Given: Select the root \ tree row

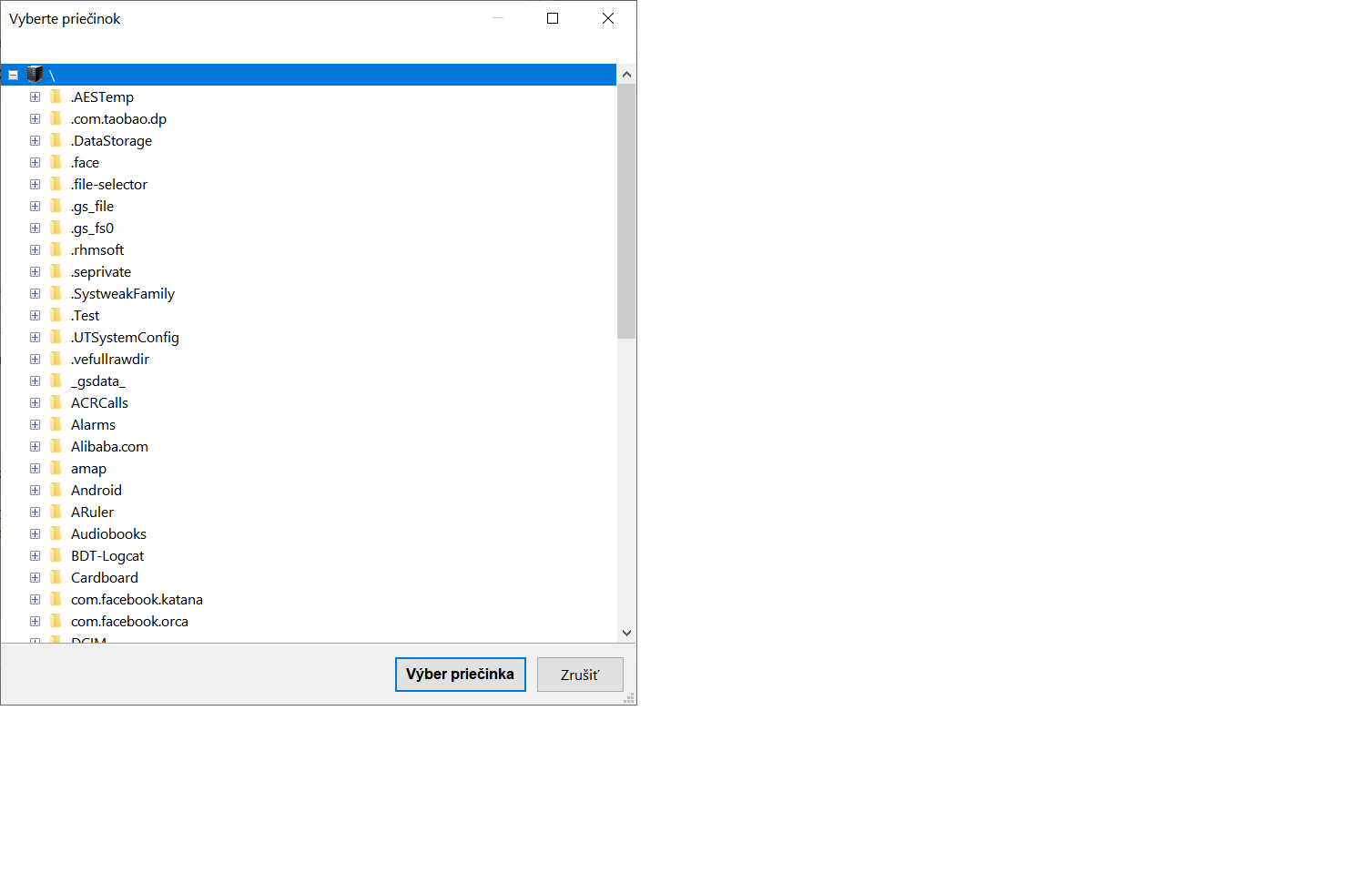Looking at the screenshot, I should coord(309,75).
